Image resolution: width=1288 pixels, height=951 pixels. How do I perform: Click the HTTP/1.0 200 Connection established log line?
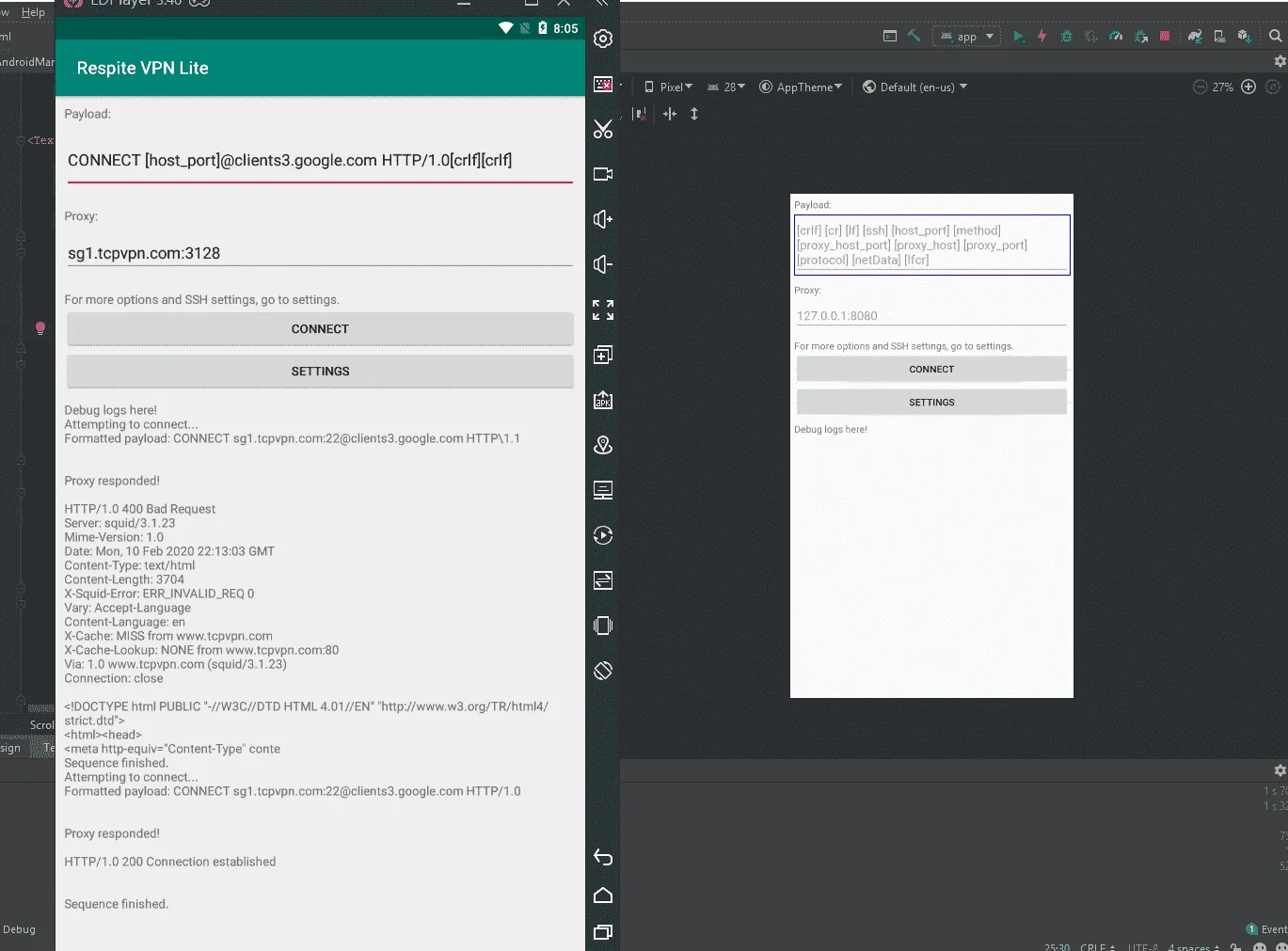[170, 862]
